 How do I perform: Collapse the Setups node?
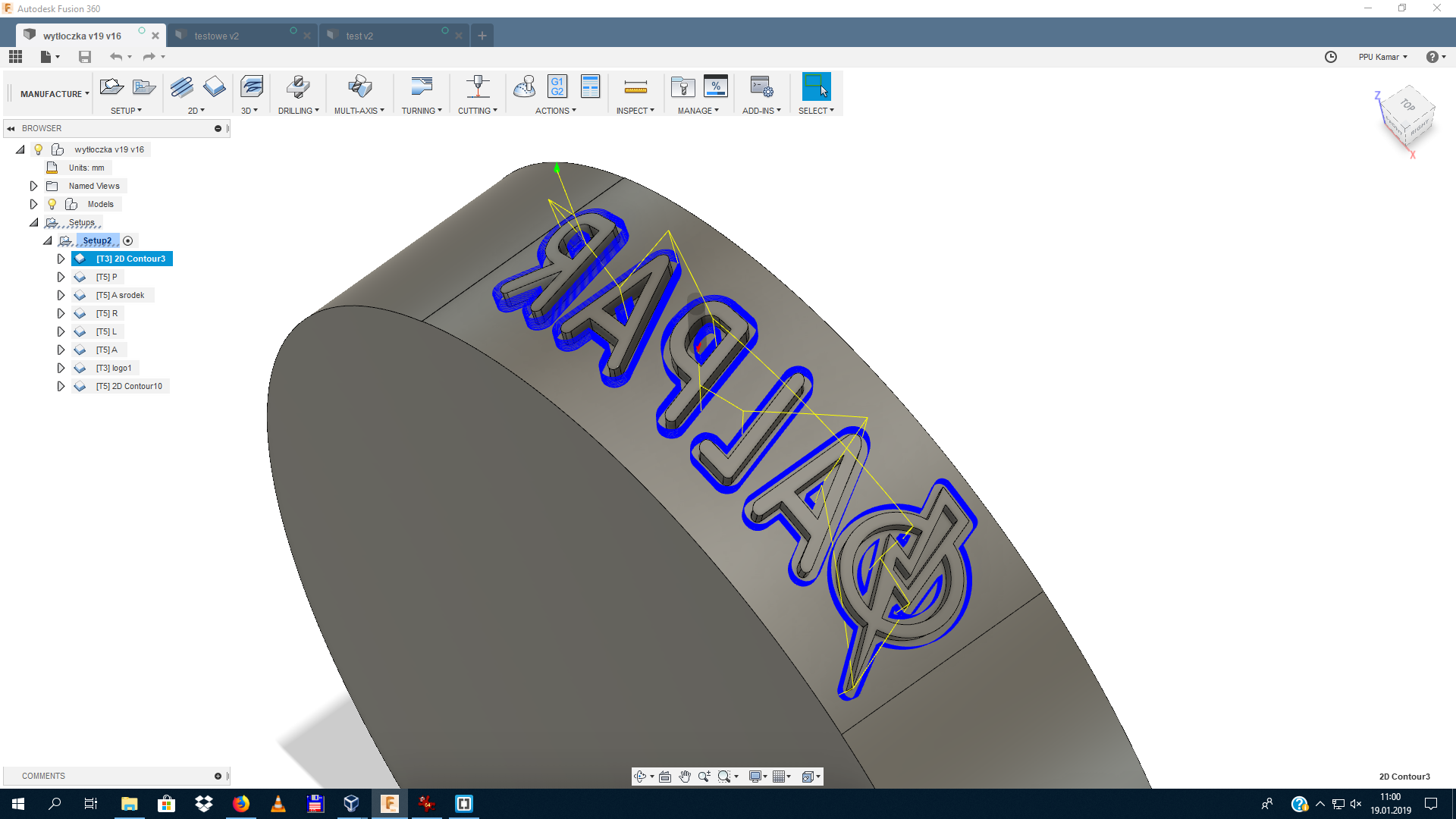(33, 222)
